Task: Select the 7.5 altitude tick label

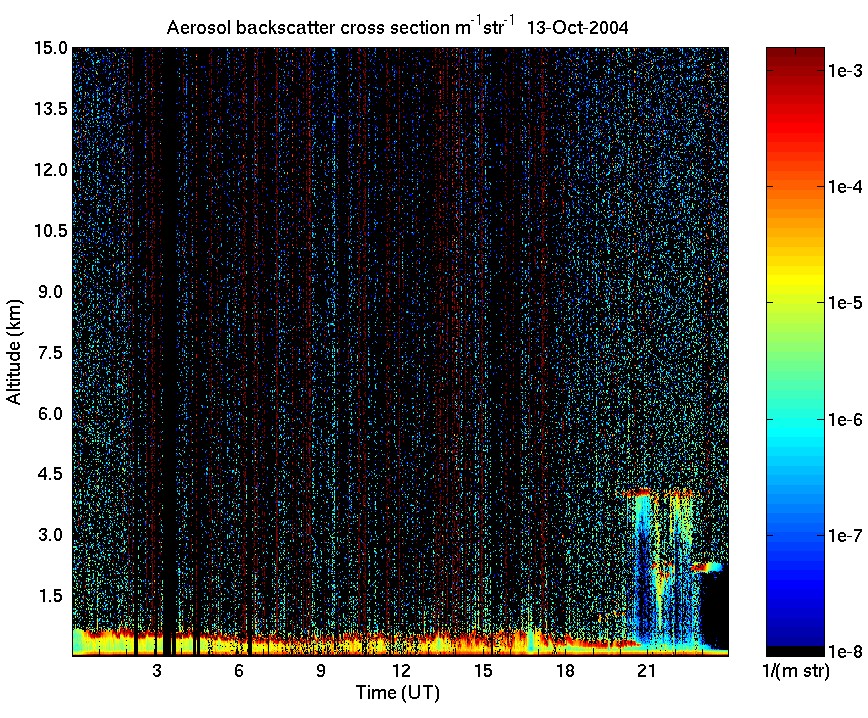Action: click(51, 353)
